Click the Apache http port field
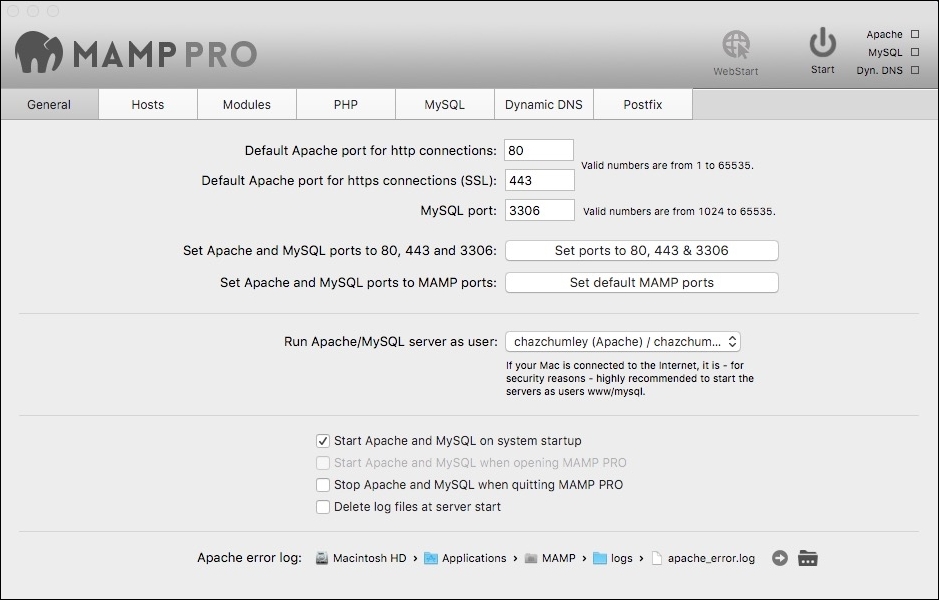The image size is (939, 600). point(539,150)
